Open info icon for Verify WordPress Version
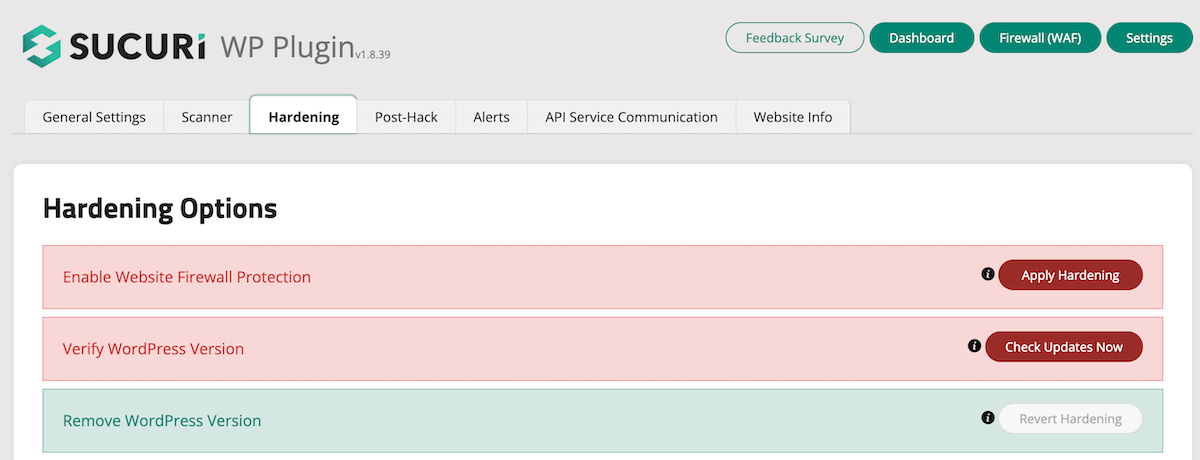 [x=974, y=346]
